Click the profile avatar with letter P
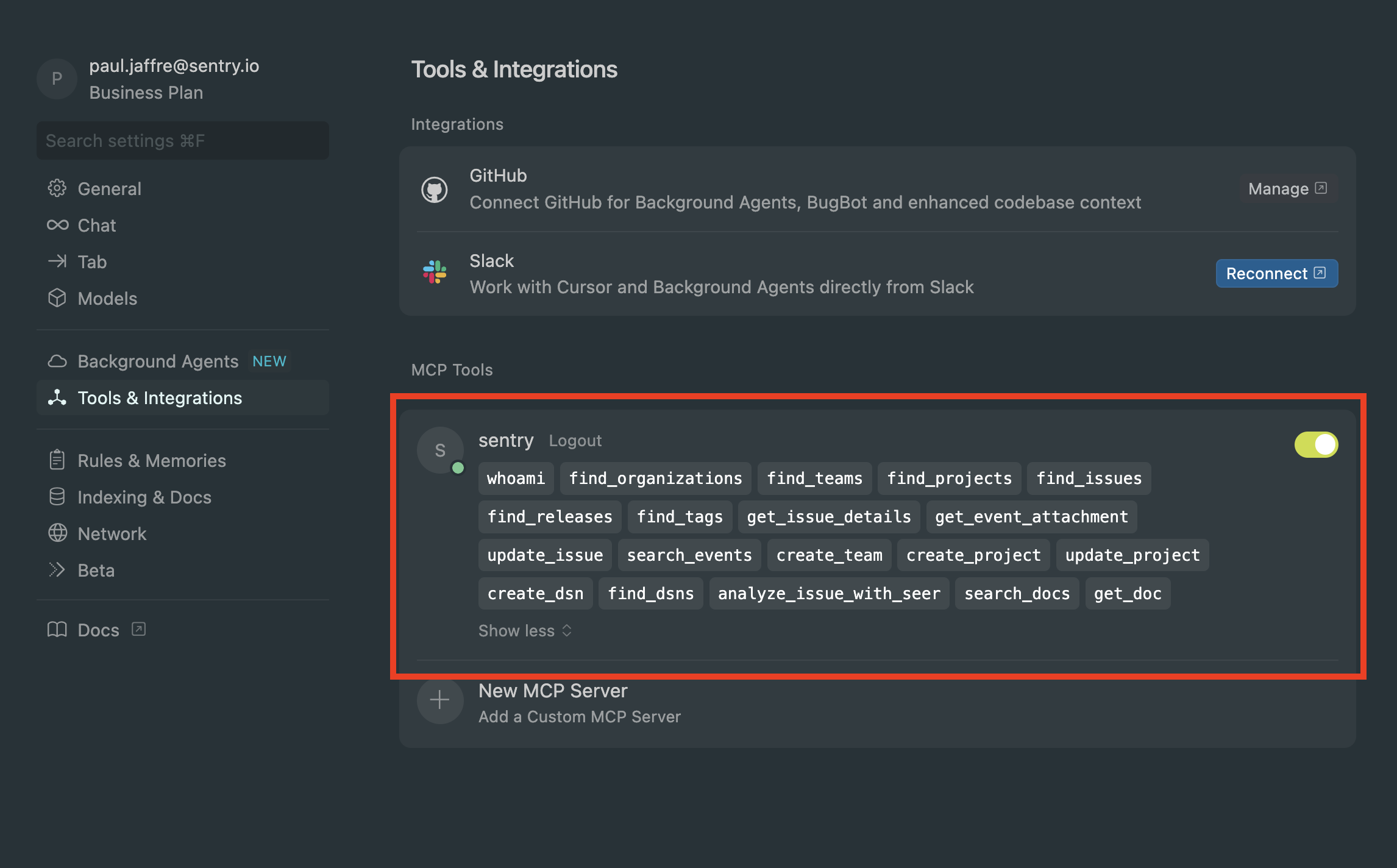This screenshot has height=868, width=1397. tap(57, 79)
